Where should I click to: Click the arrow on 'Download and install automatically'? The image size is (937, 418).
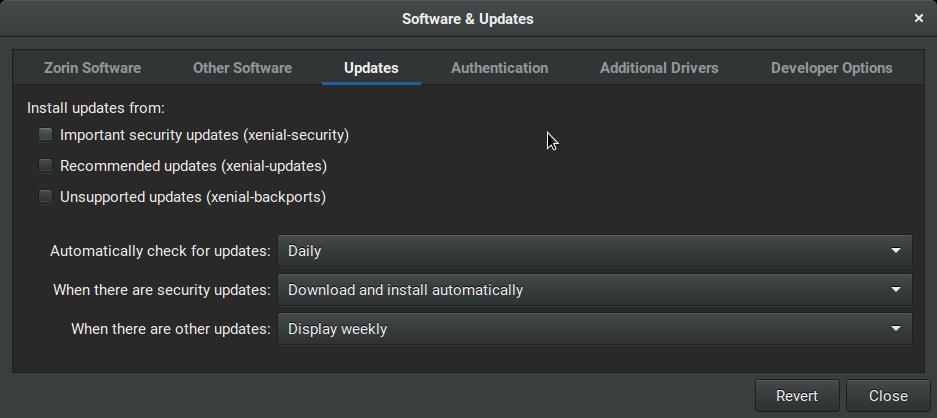896,290
